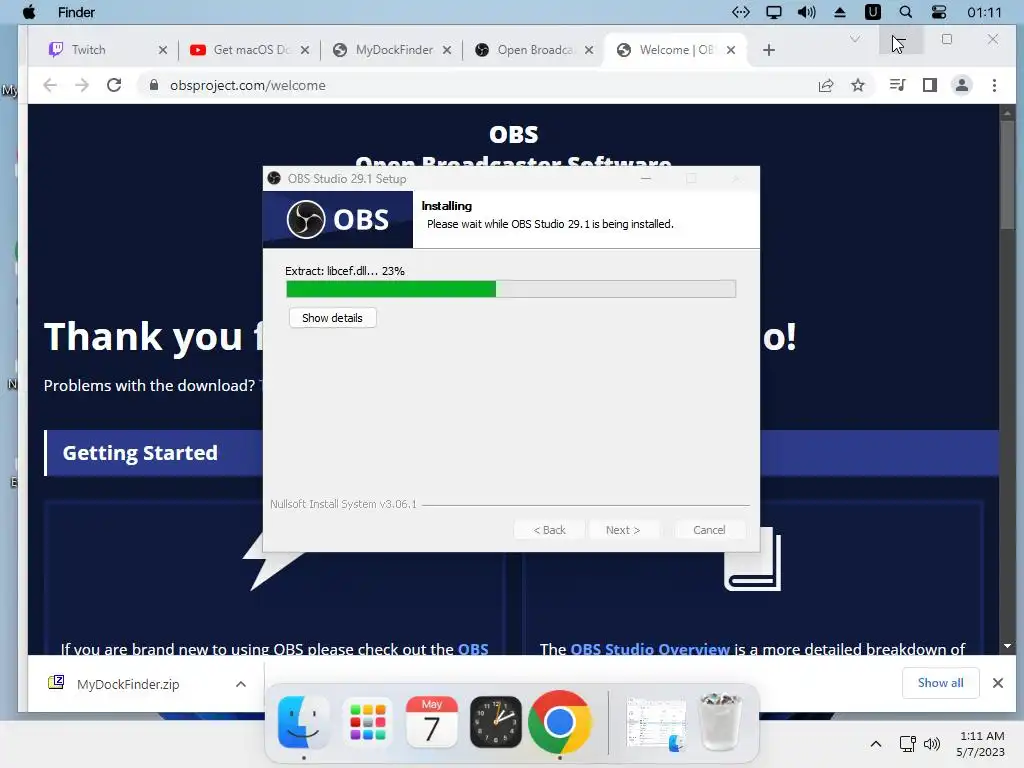Select the Welcome | OBS tab
This screenshot has height=768, width=1024.
point(676,50)
